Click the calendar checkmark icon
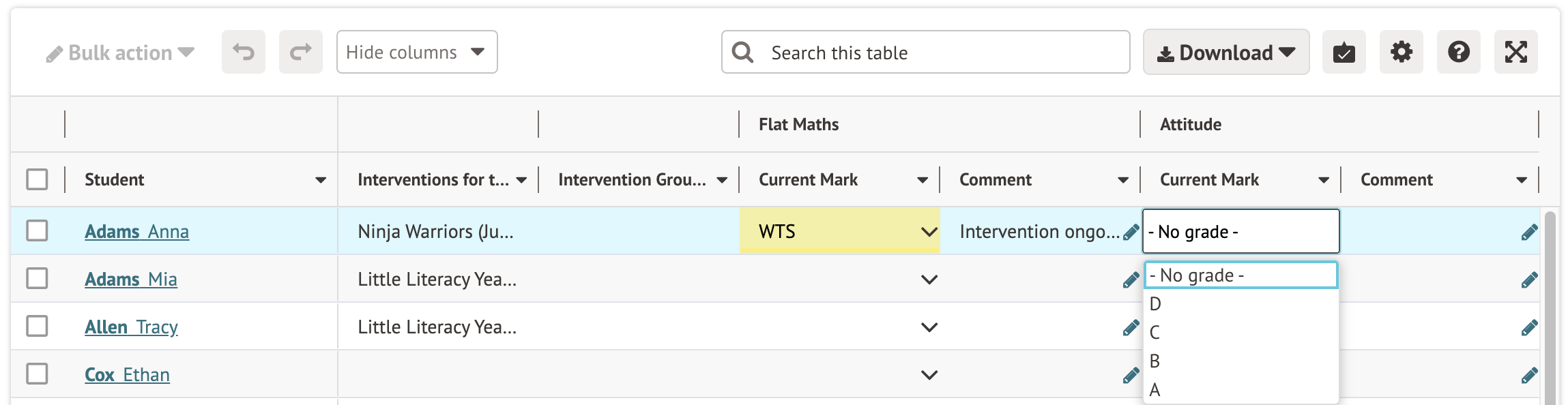The height and width of the screenshot is (405, 1568). (x=1344, y=52)
